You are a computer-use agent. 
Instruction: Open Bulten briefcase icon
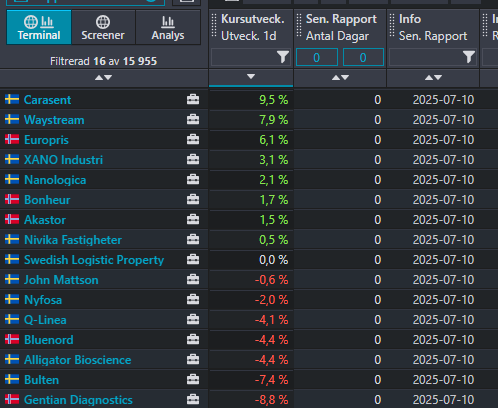193,379
